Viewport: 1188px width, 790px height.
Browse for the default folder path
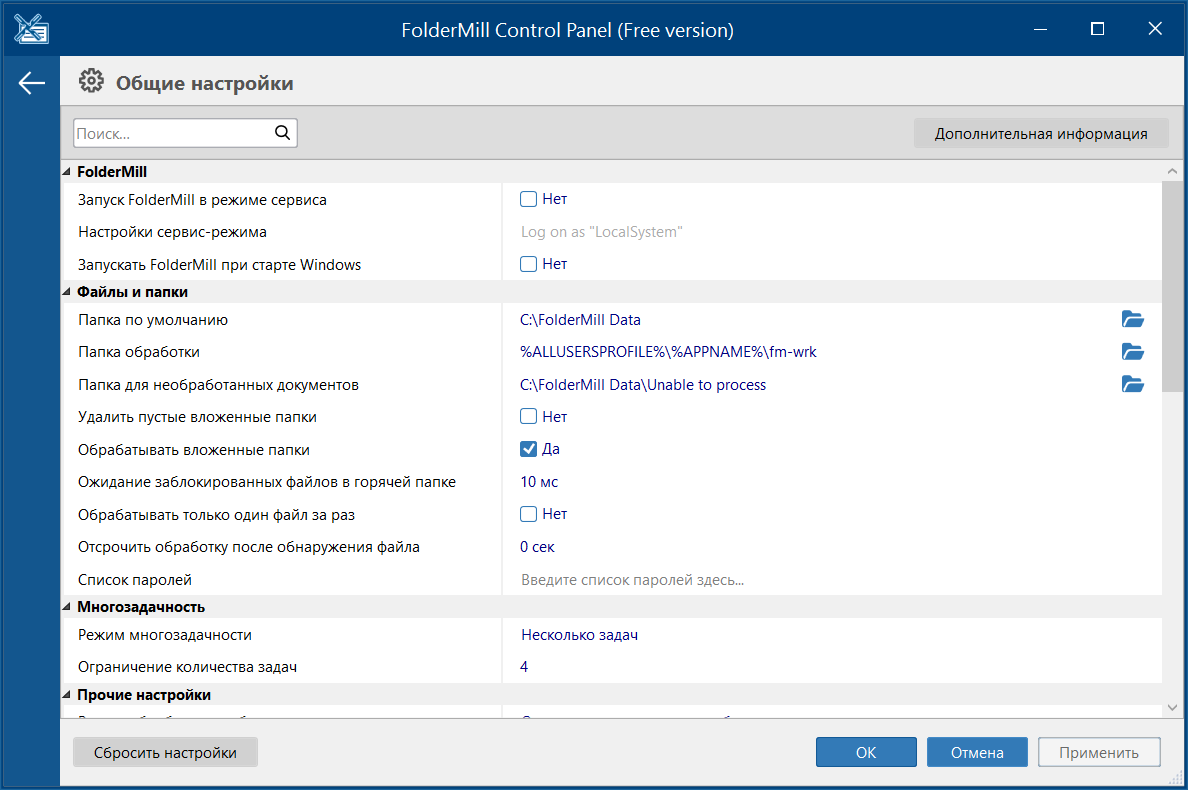pos(1132,320)
